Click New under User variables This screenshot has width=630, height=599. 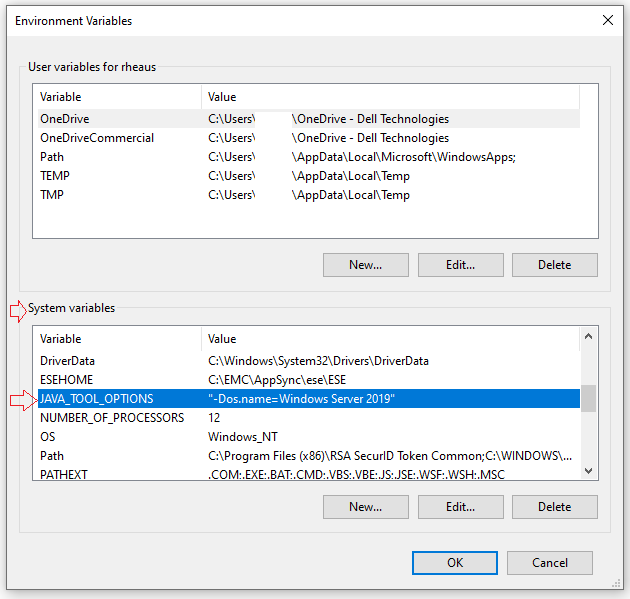point(366,265)
